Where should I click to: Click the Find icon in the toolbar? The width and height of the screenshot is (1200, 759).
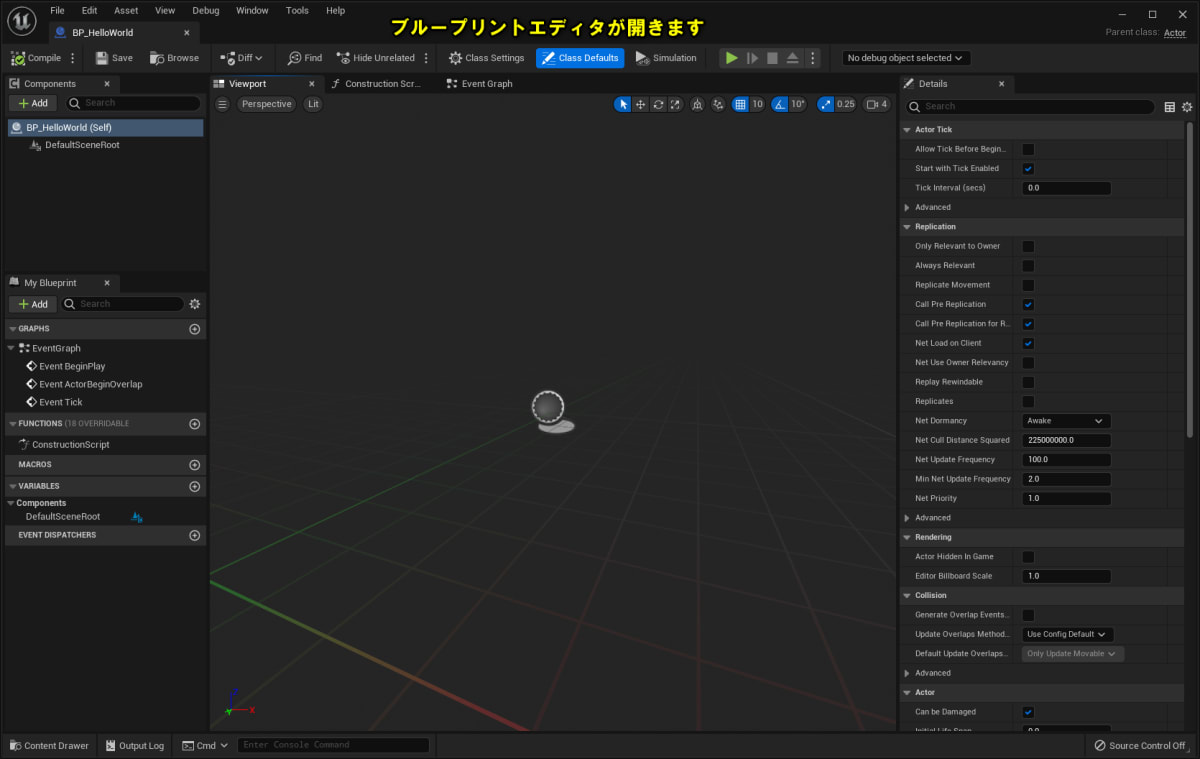(297, 58)
